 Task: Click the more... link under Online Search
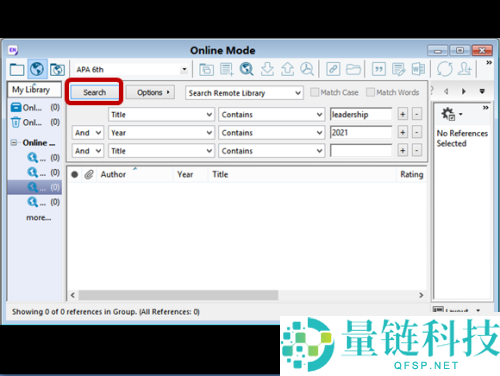(39, 218)
